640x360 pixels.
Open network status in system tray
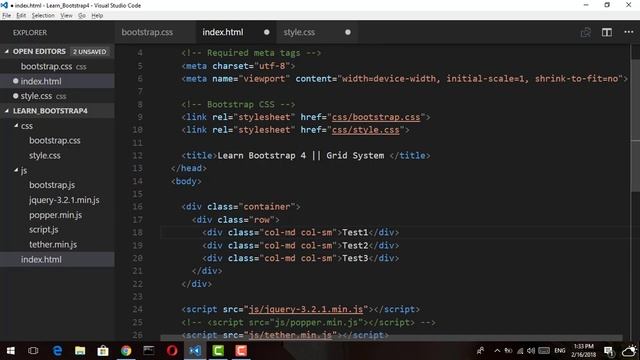click(520, 351)
